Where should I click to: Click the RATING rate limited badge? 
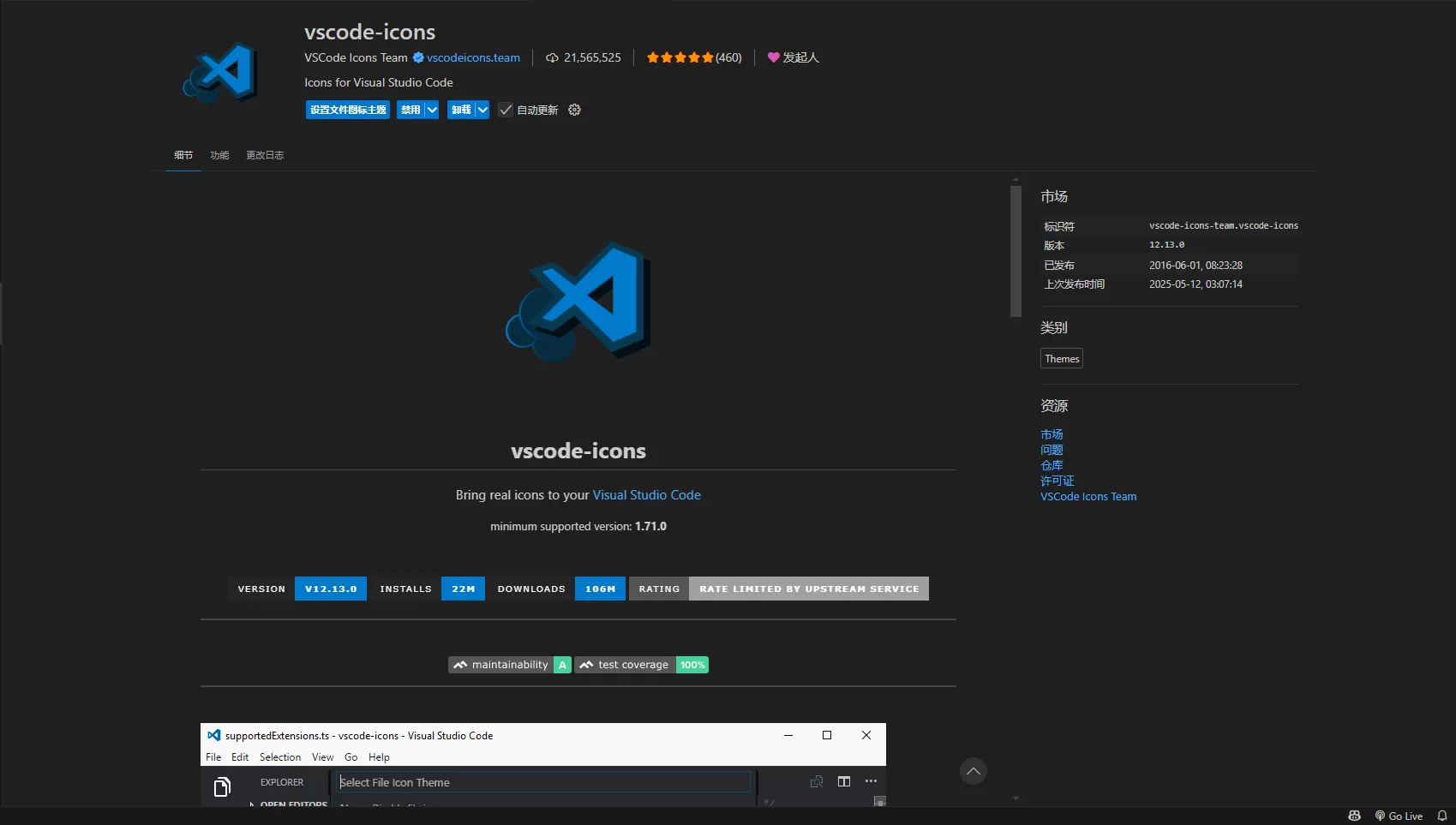(x=779, y=589)
